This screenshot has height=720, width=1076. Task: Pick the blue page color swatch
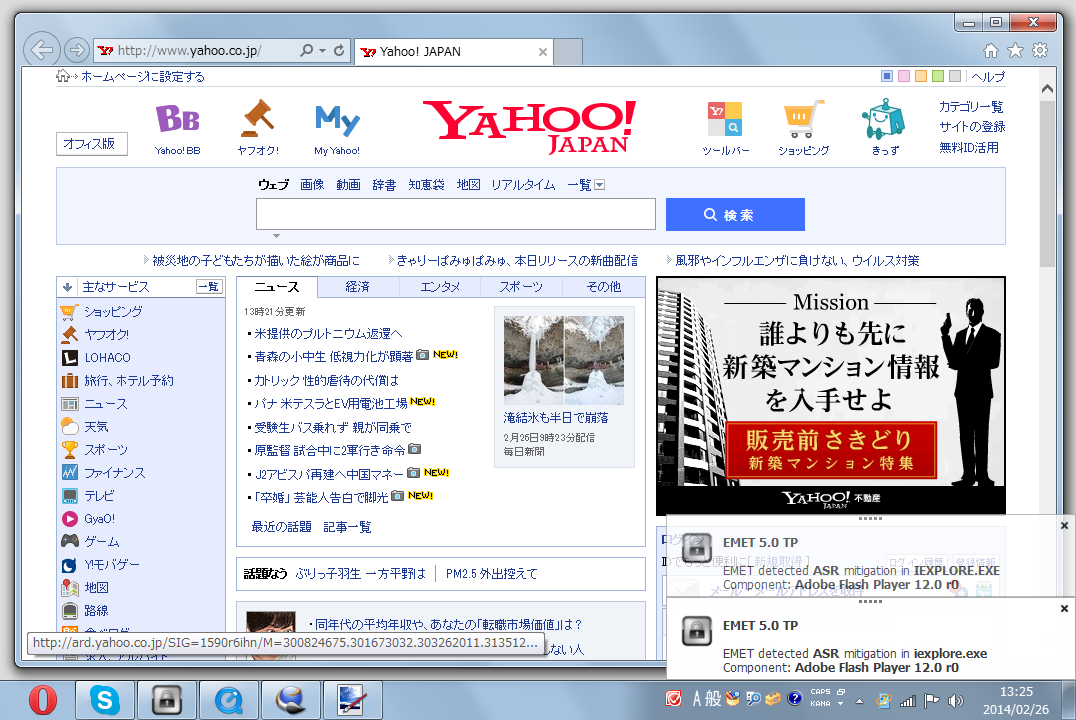[887, 76]
